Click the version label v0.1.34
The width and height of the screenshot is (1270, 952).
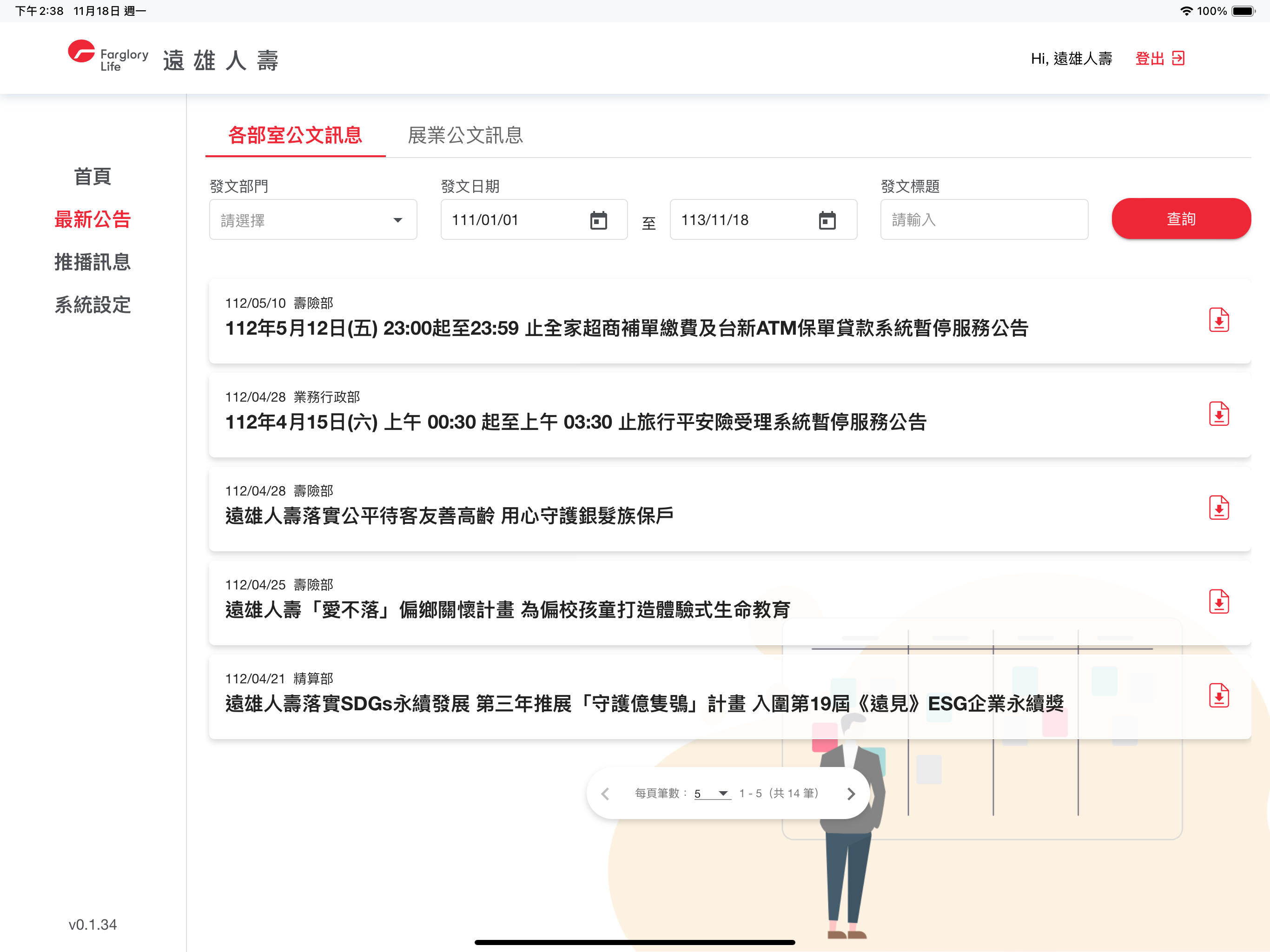coord(93,925)
